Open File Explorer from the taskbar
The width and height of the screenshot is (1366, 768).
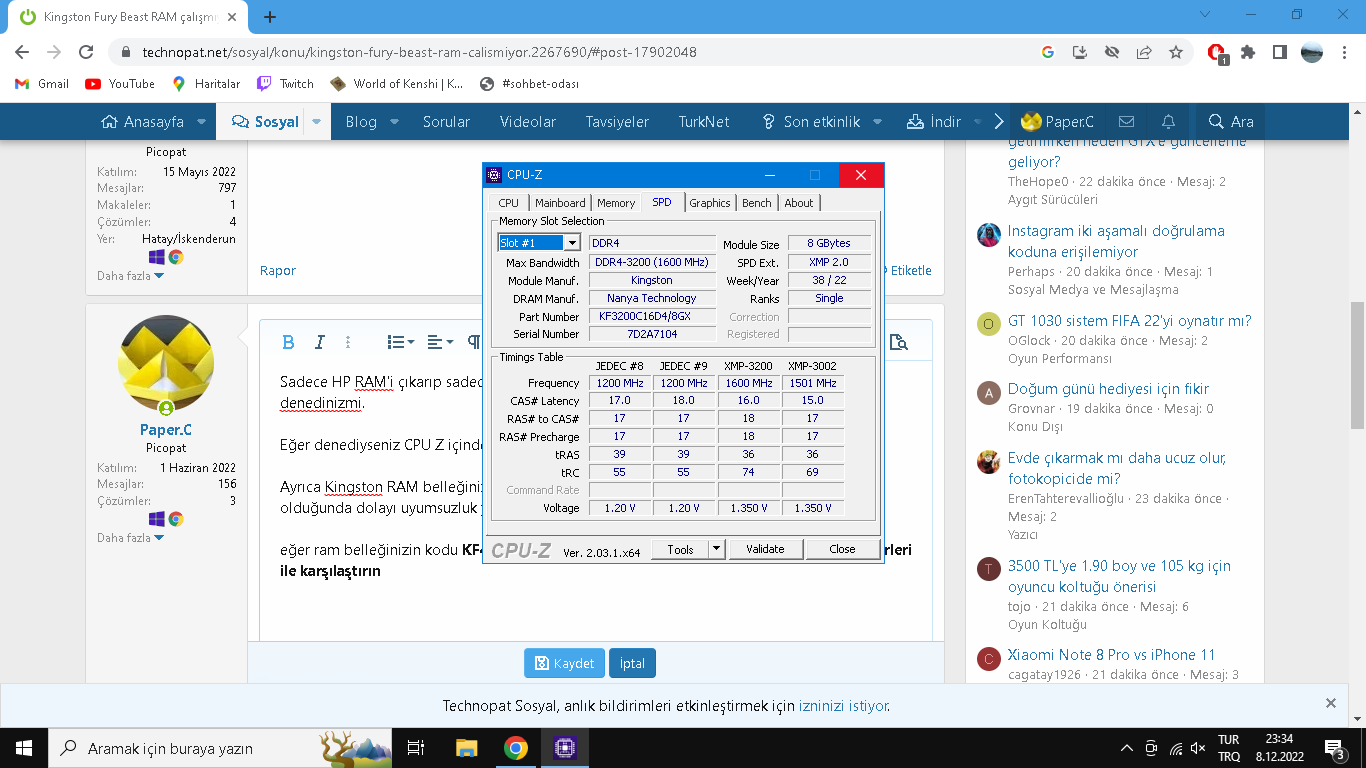coord(466,747)
